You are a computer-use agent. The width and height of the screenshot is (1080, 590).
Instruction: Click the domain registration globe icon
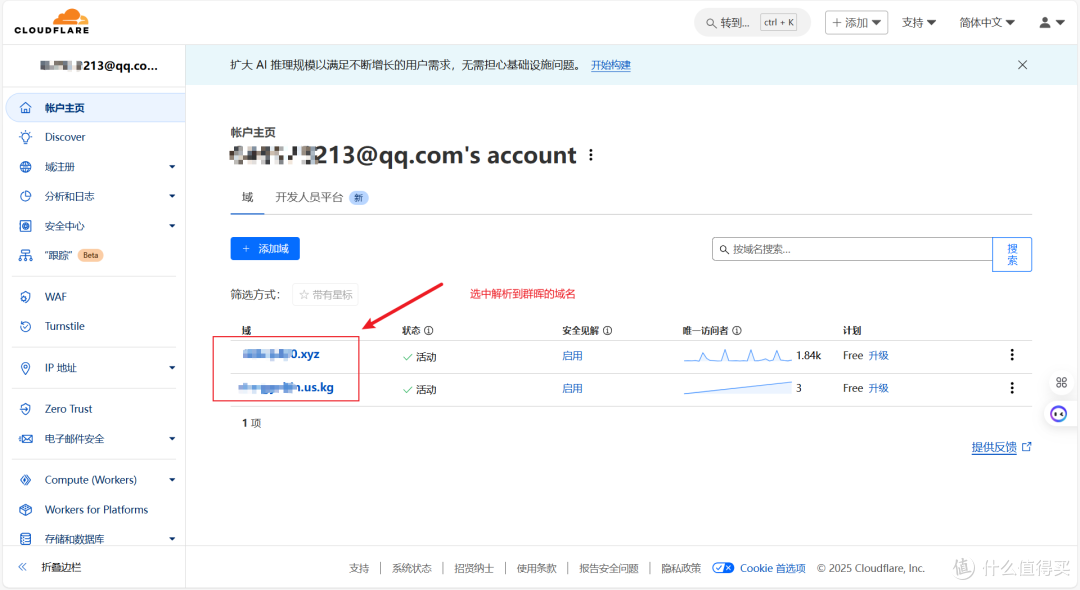25,167
